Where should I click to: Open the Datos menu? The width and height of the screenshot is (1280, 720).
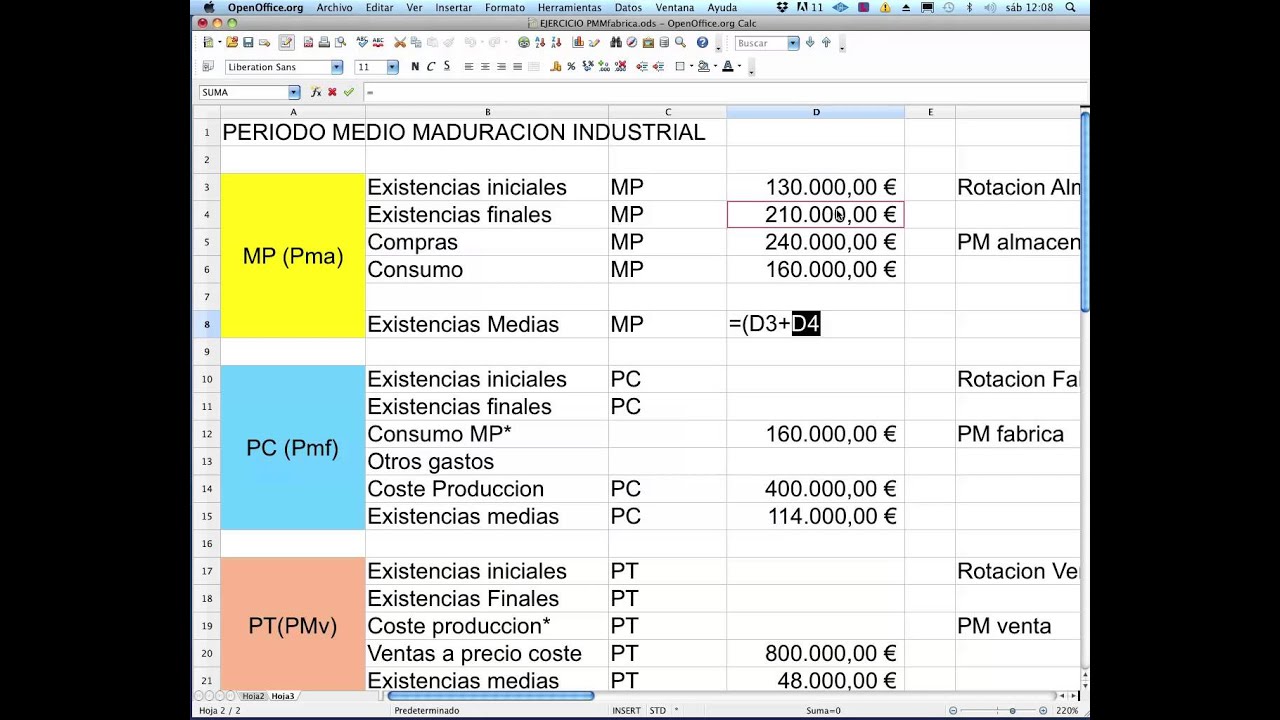coord(628,7)
